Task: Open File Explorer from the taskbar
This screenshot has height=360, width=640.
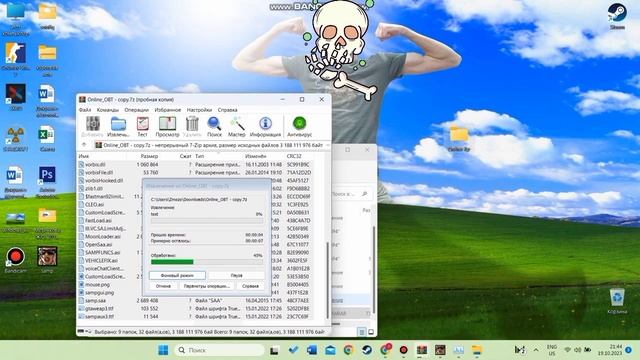Action: [477, 350]
